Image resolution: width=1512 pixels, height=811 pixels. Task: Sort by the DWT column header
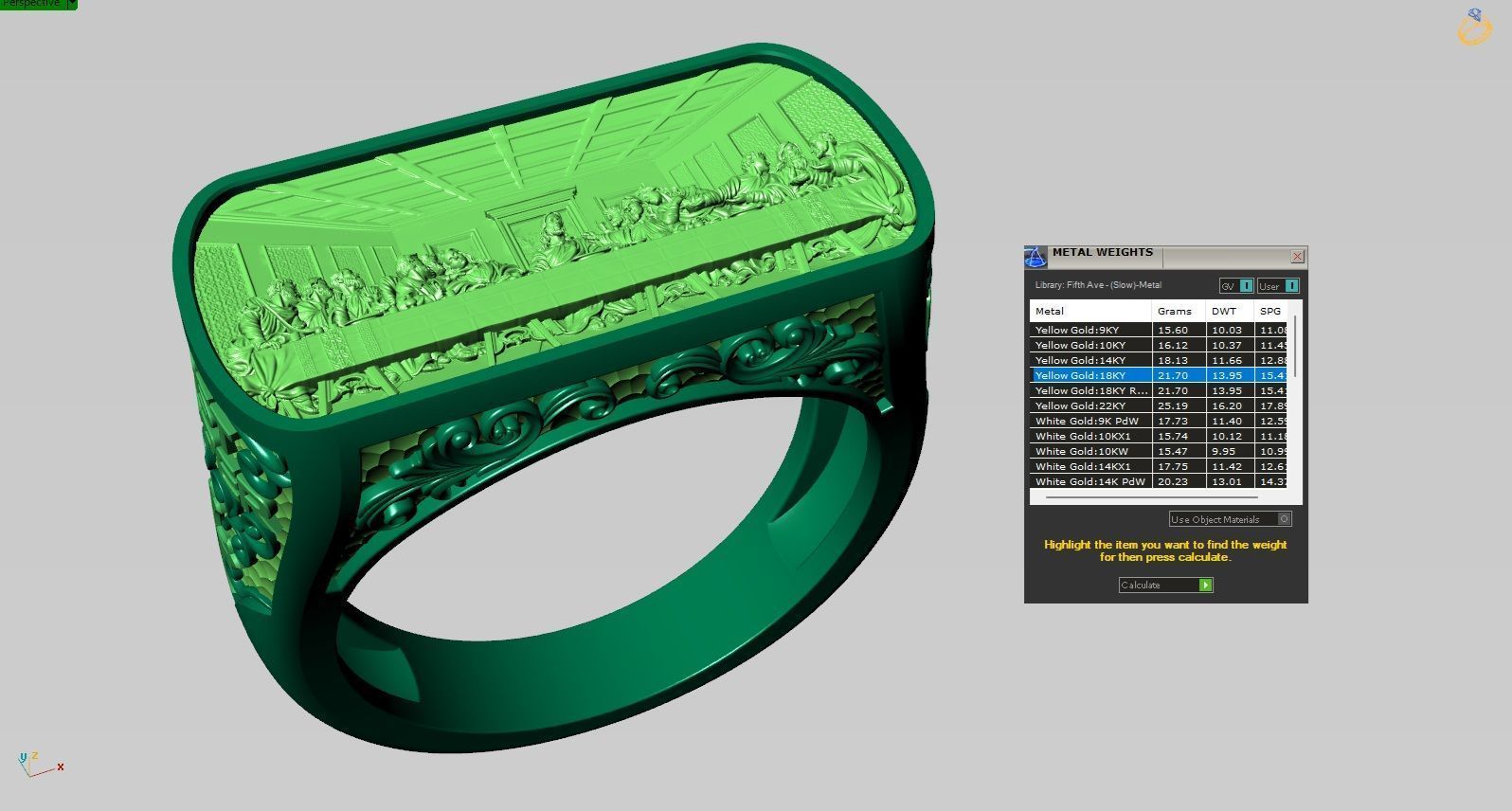(1230, 311)
